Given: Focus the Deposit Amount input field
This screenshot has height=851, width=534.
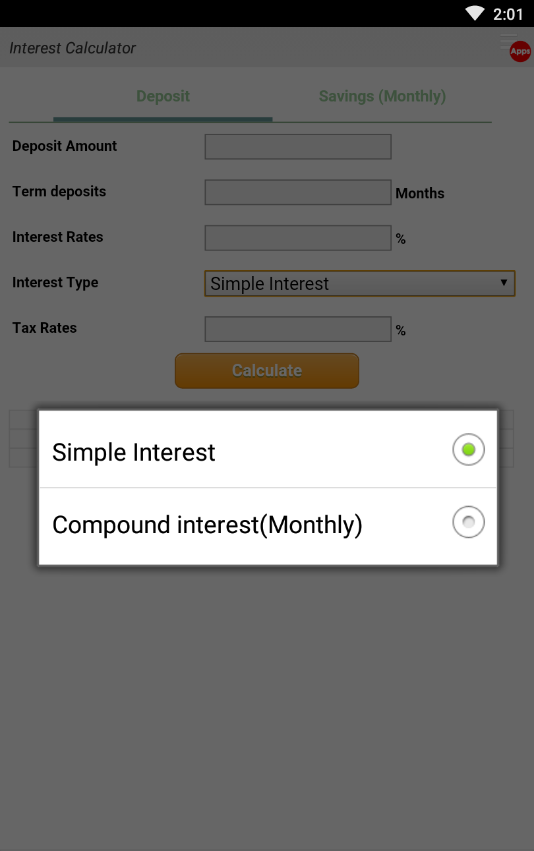Looking at the screenshot, I should (x=298, y=147).
